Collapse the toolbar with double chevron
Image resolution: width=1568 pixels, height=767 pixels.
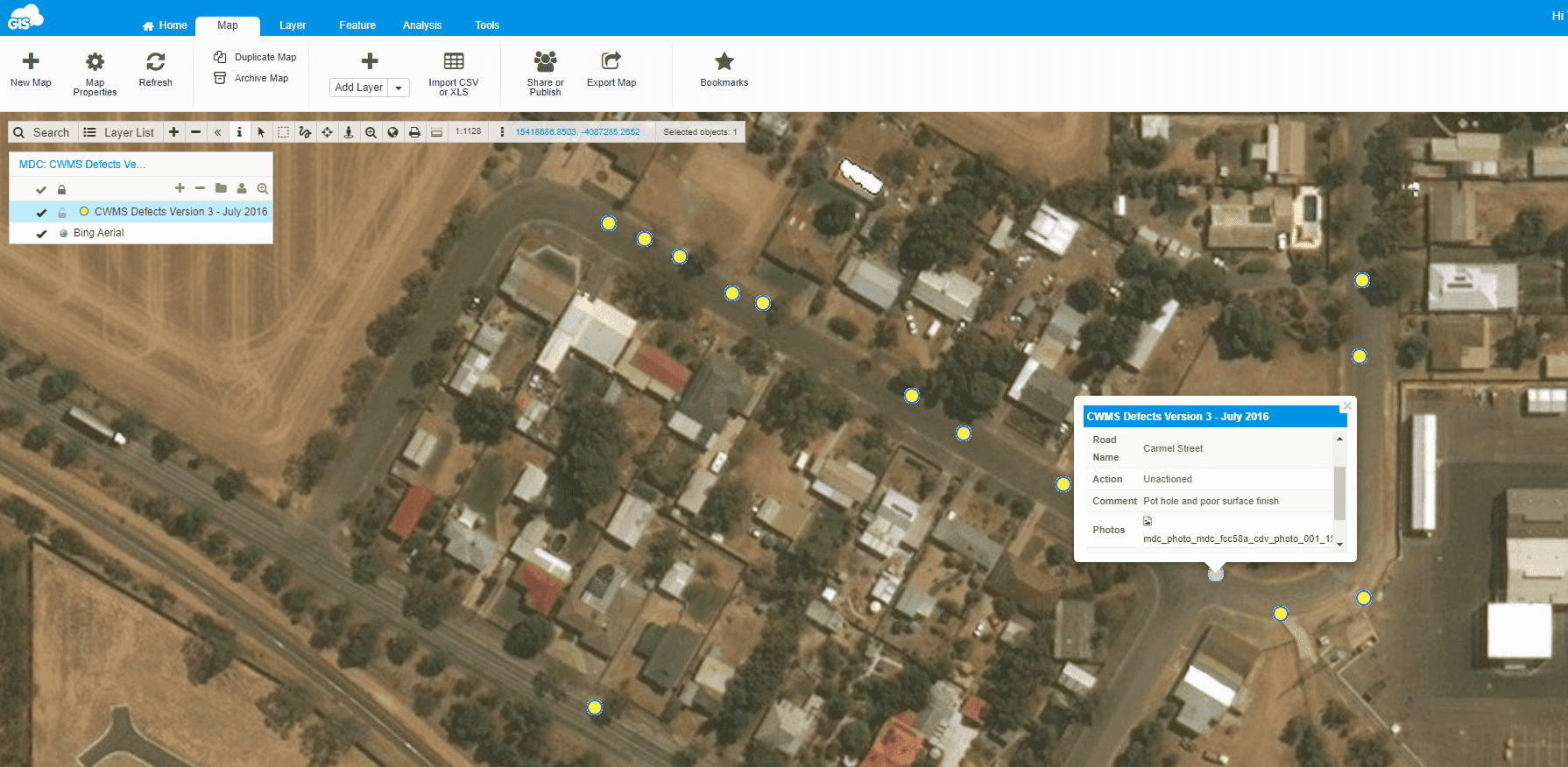tap(217, 132)
